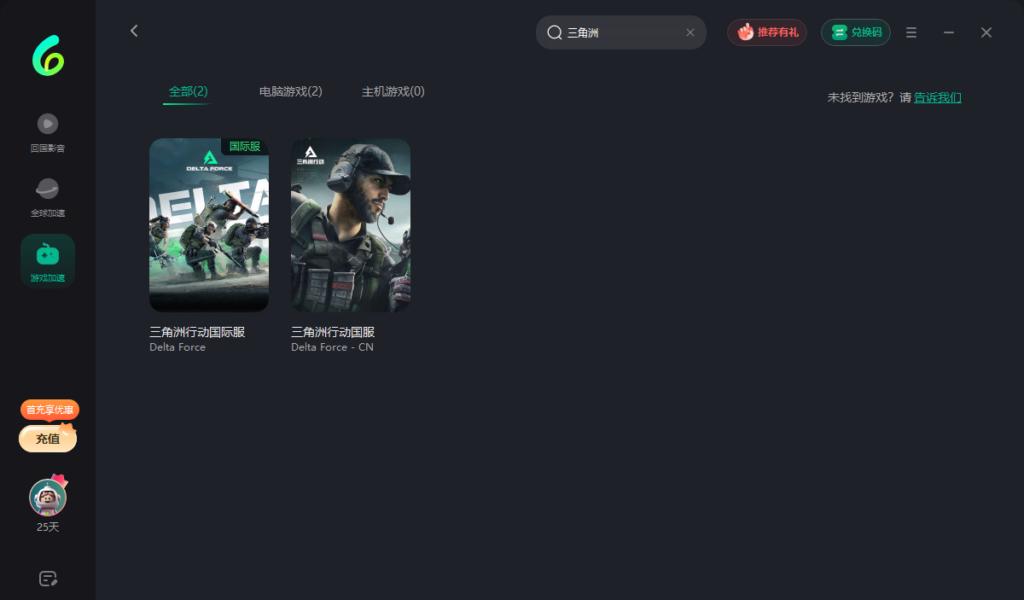The image size is (1024, 600).
Task: Close the accelerator window
Action: pos(986,33)
